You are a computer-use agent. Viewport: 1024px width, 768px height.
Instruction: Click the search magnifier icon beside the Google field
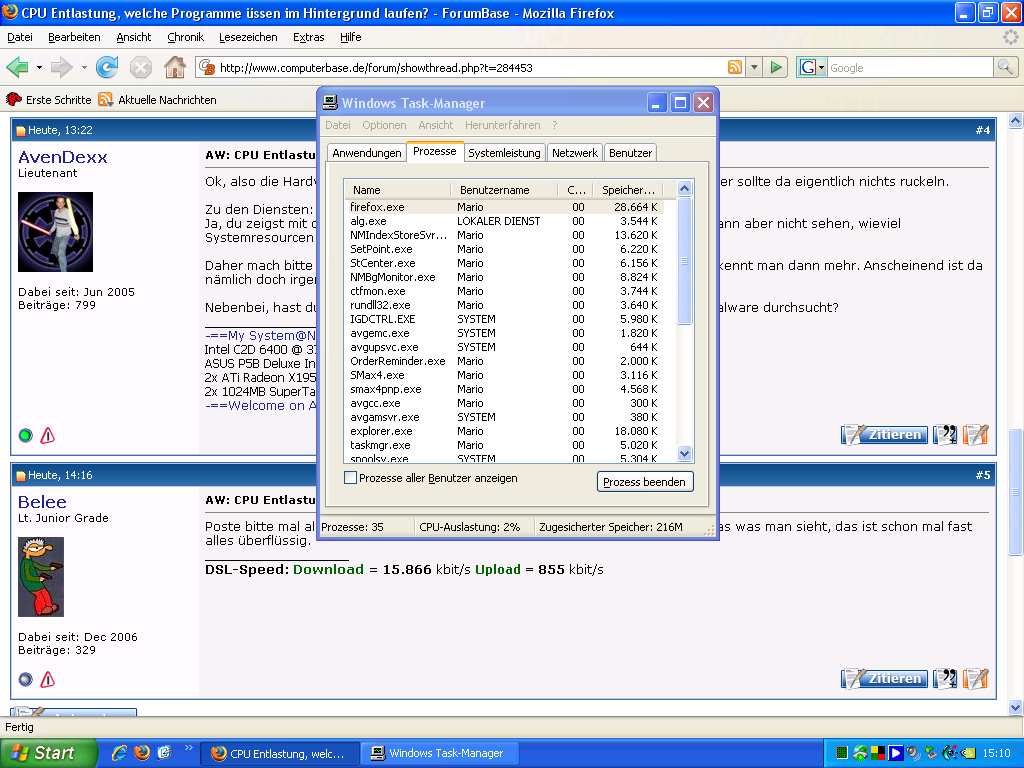click(x=1005, y=67)
